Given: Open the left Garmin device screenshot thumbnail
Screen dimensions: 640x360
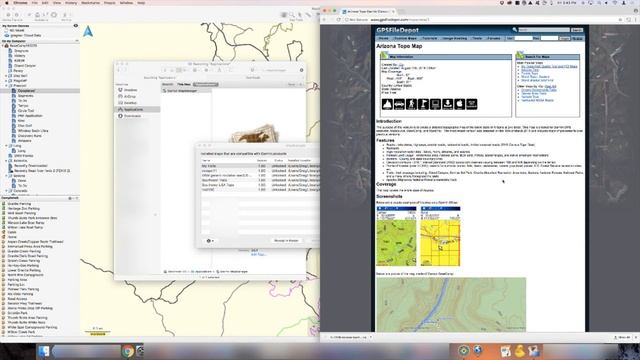Looking at the screenshot, I should [x=396, y=236].
